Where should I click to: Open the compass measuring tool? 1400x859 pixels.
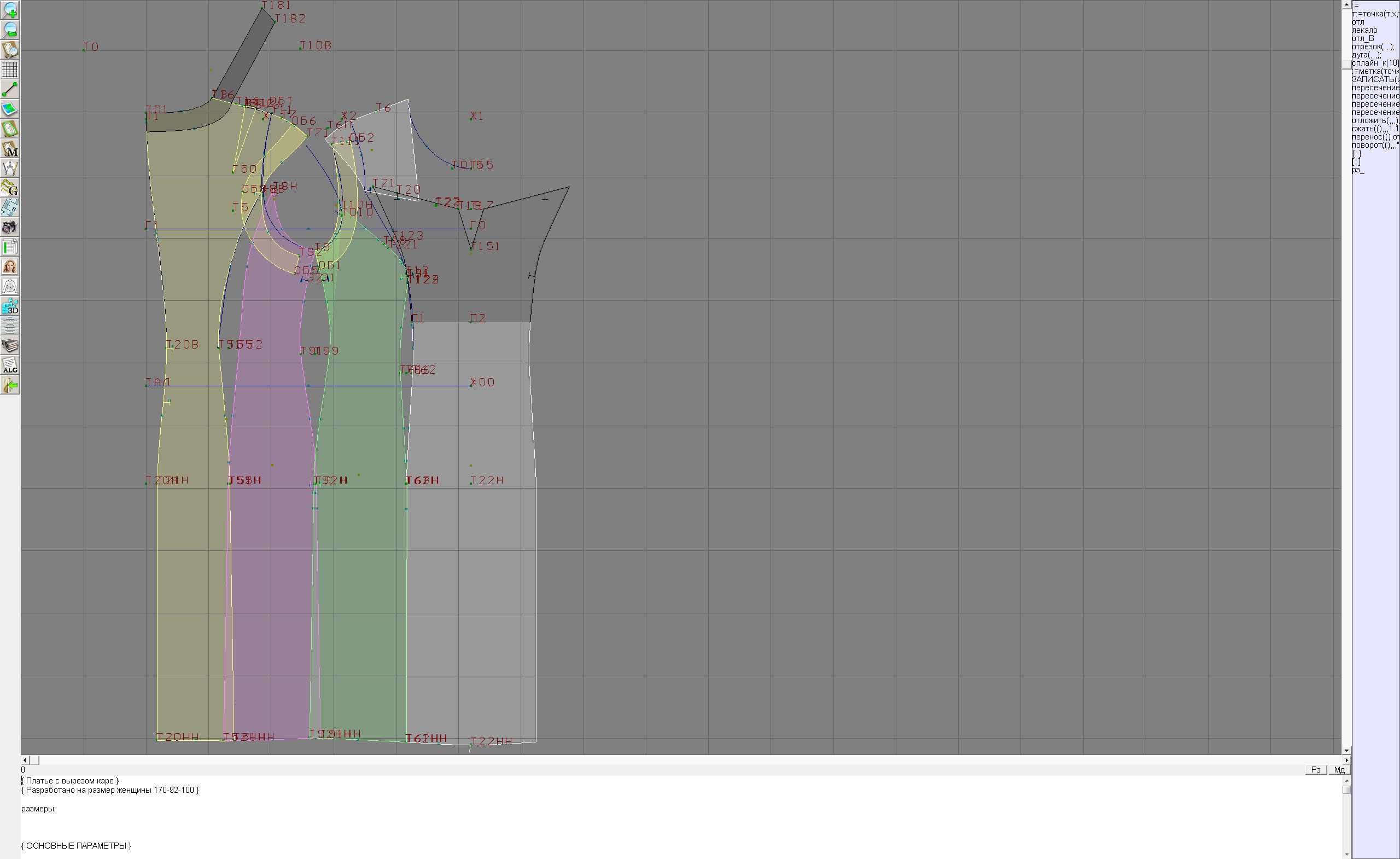point(10,169)
